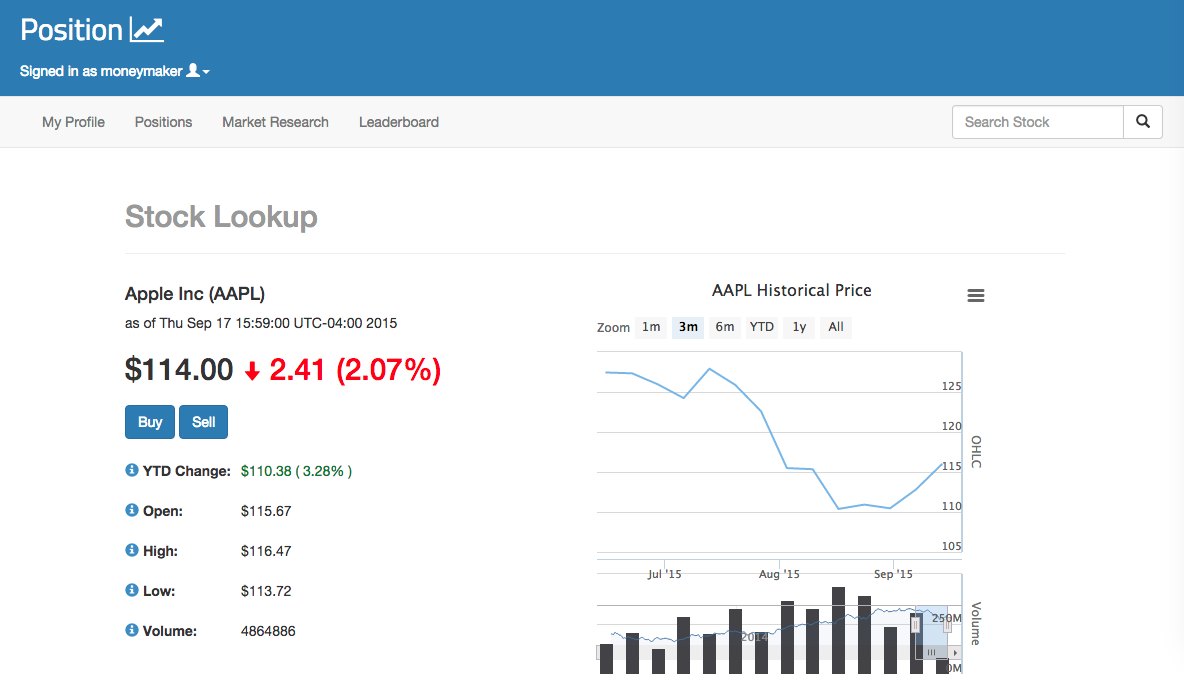Set chart zoom to All
This screenshot has width=1184, height=689.
click(x=836, y=327)
